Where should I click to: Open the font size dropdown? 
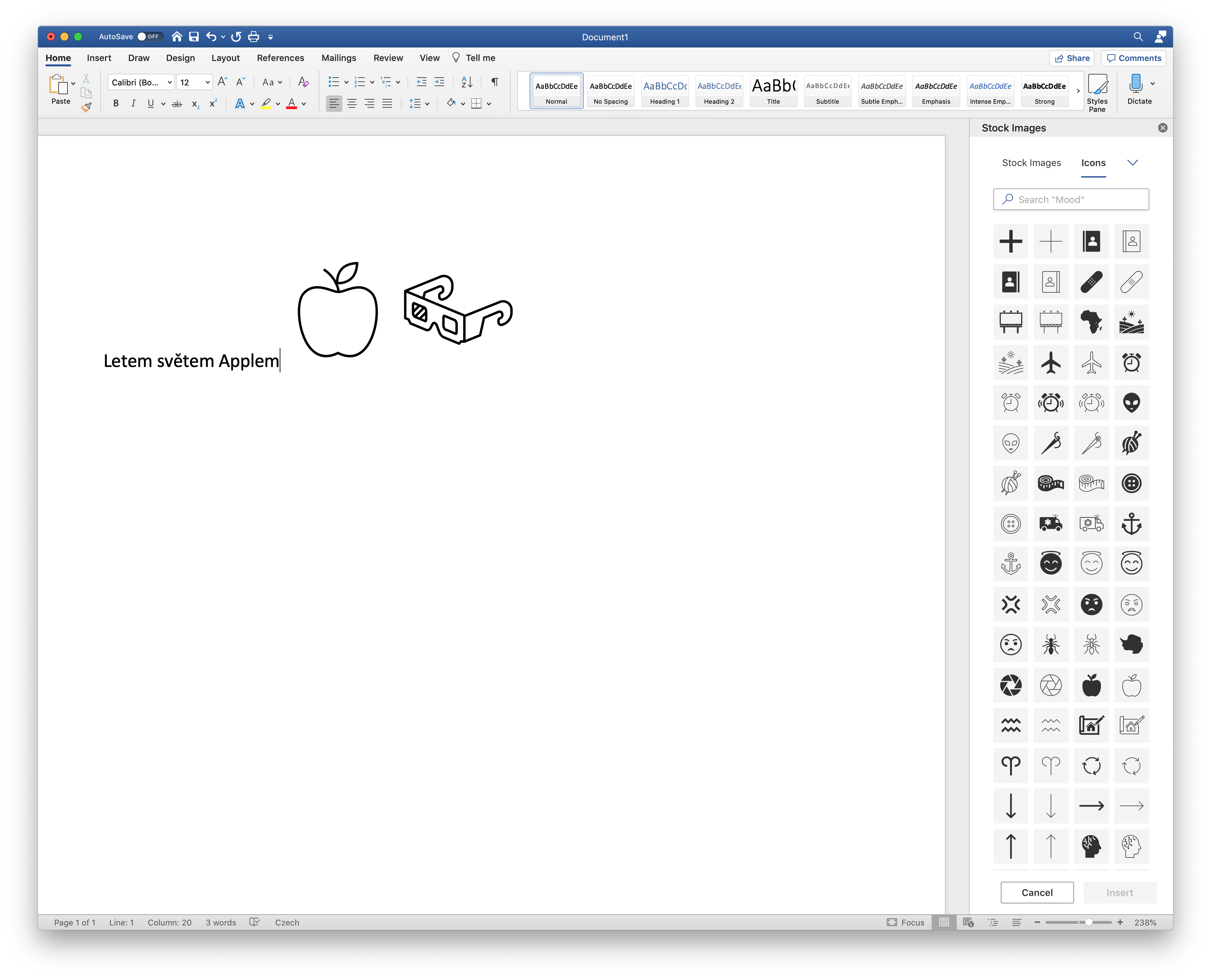(207, 82)
